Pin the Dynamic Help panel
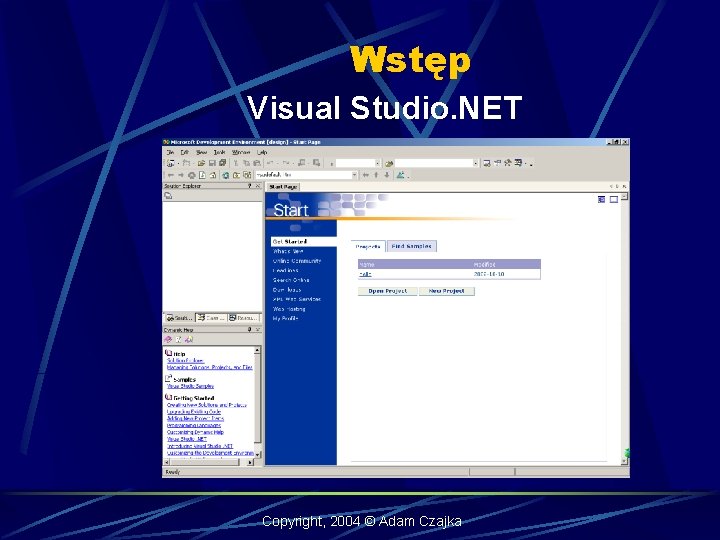The height and width of the screenshot is (540, 720). [250, 330]
